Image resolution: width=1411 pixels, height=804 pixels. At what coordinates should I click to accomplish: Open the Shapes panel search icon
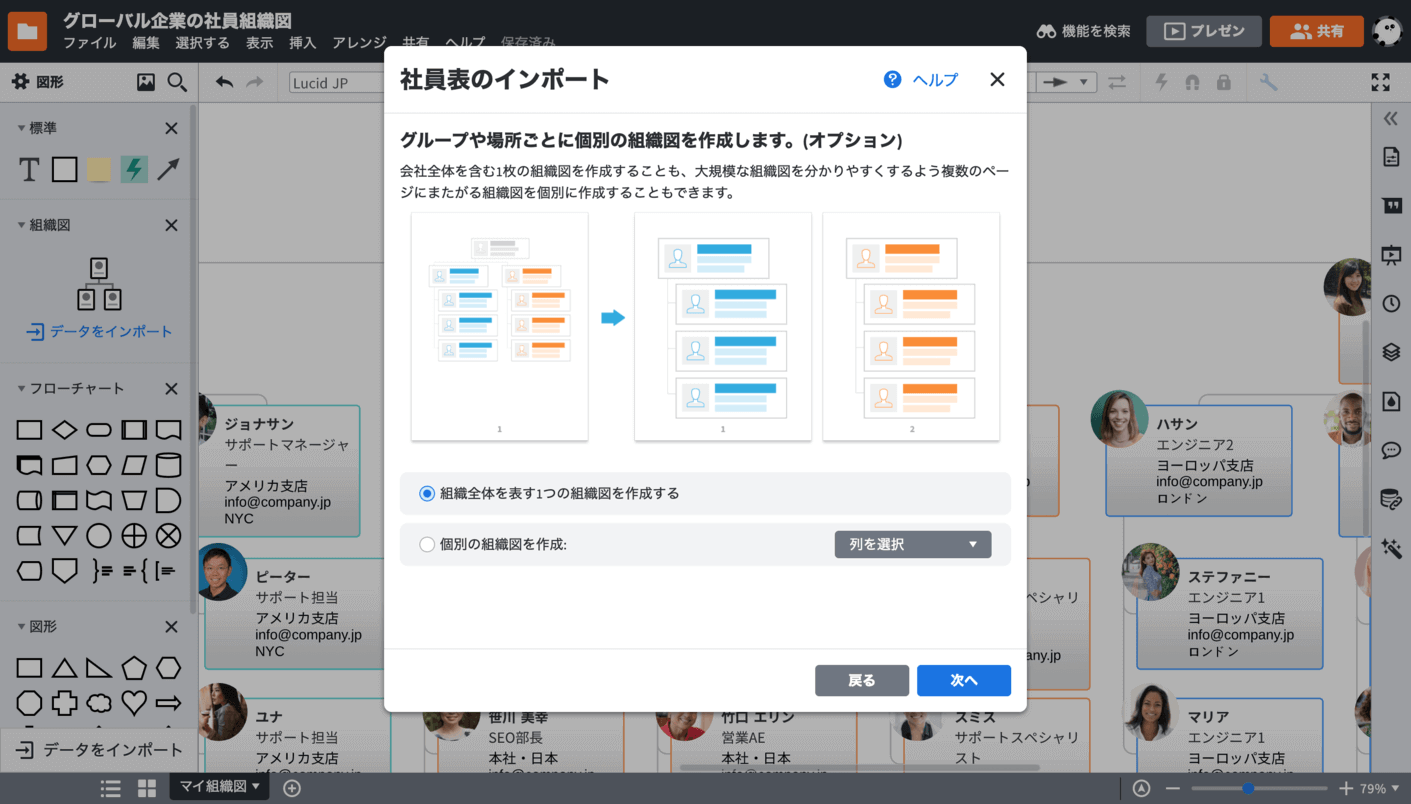coord(178,82)
